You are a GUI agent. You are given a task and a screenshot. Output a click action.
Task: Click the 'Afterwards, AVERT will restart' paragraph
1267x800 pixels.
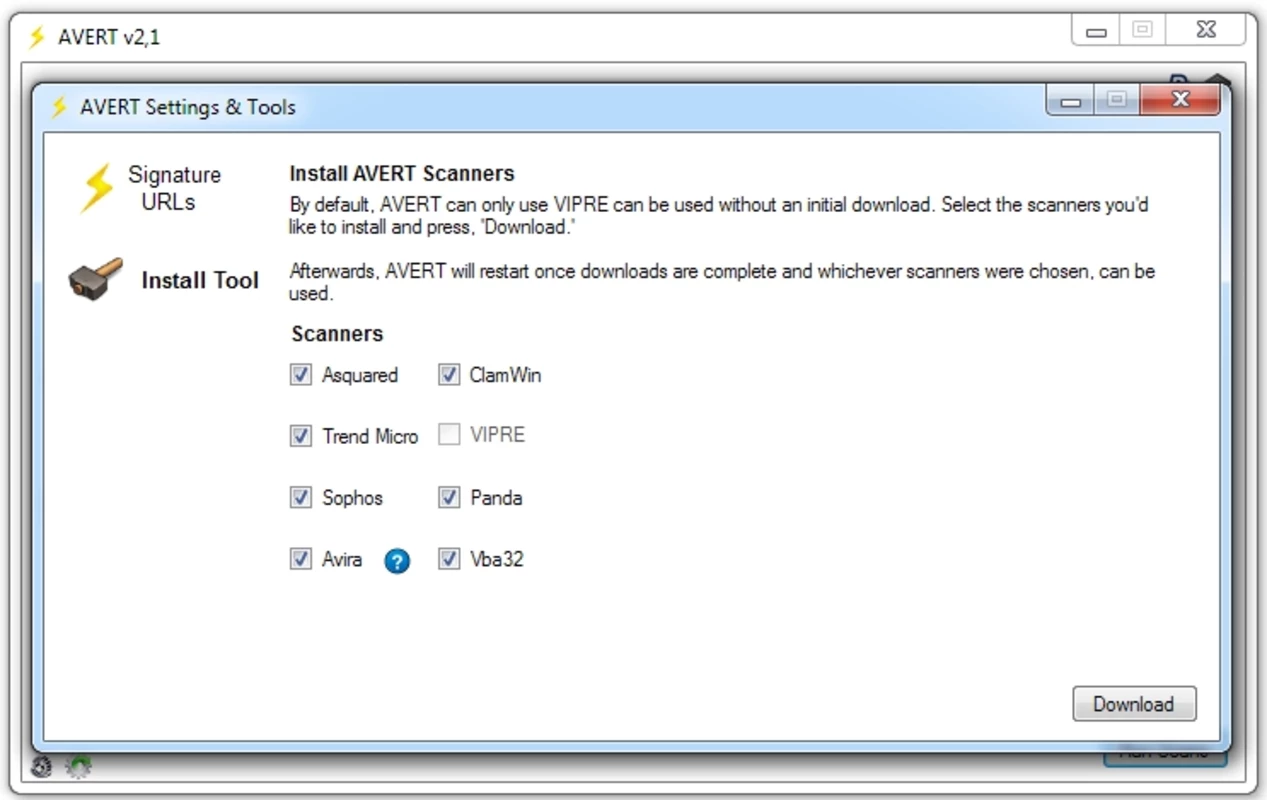click(722, 282)
